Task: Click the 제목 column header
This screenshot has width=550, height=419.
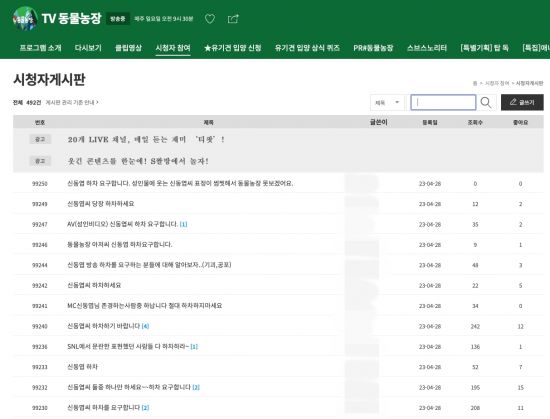Action: pos(209,122)
